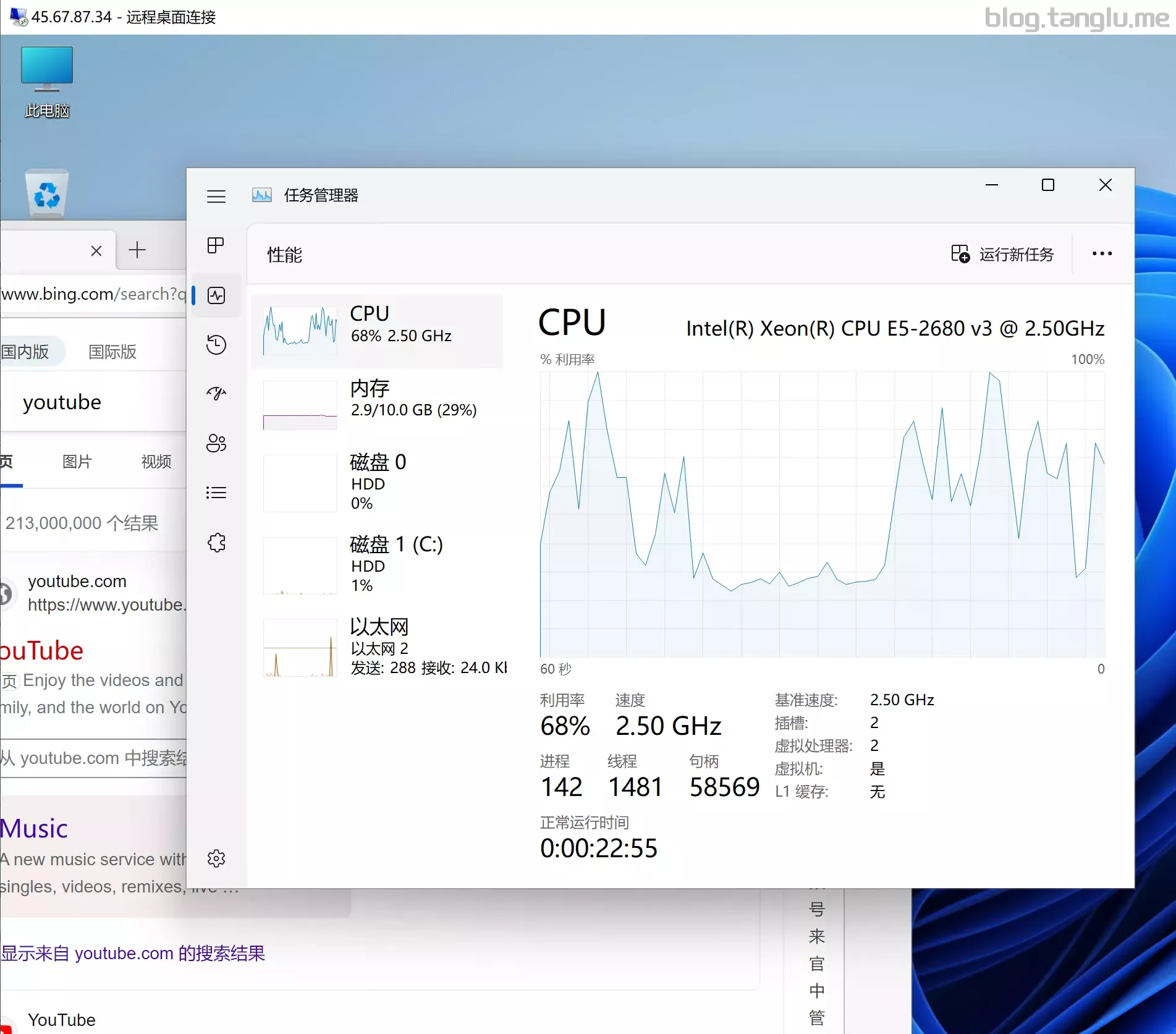Screen dimensions: 1176x1034
Task: Select the Performance page icon in sidebar
Action: (x=216, y=295)
